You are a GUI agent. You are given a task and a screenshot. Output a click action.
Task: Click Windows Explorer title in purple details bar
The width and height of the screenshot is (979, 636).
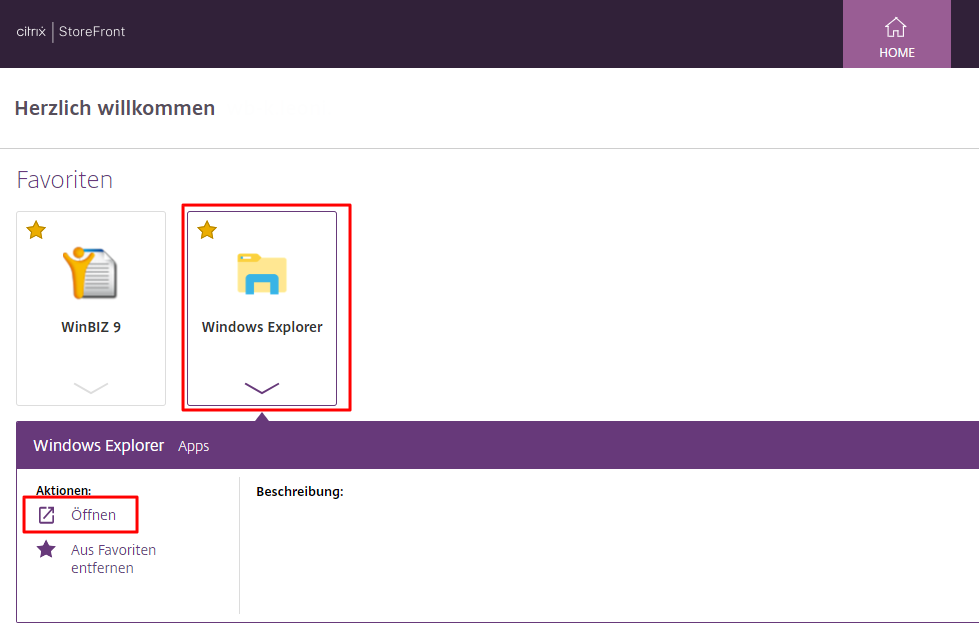(x=98, y=445)
